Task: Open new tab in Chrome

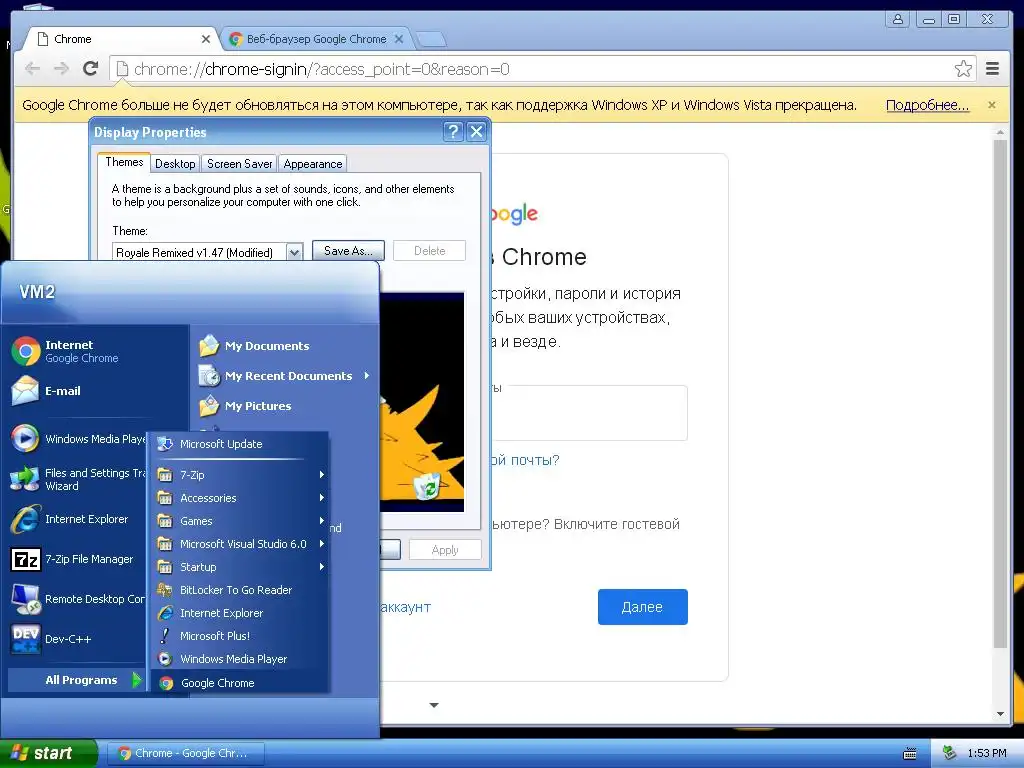Action: click(x=431, y=40)
